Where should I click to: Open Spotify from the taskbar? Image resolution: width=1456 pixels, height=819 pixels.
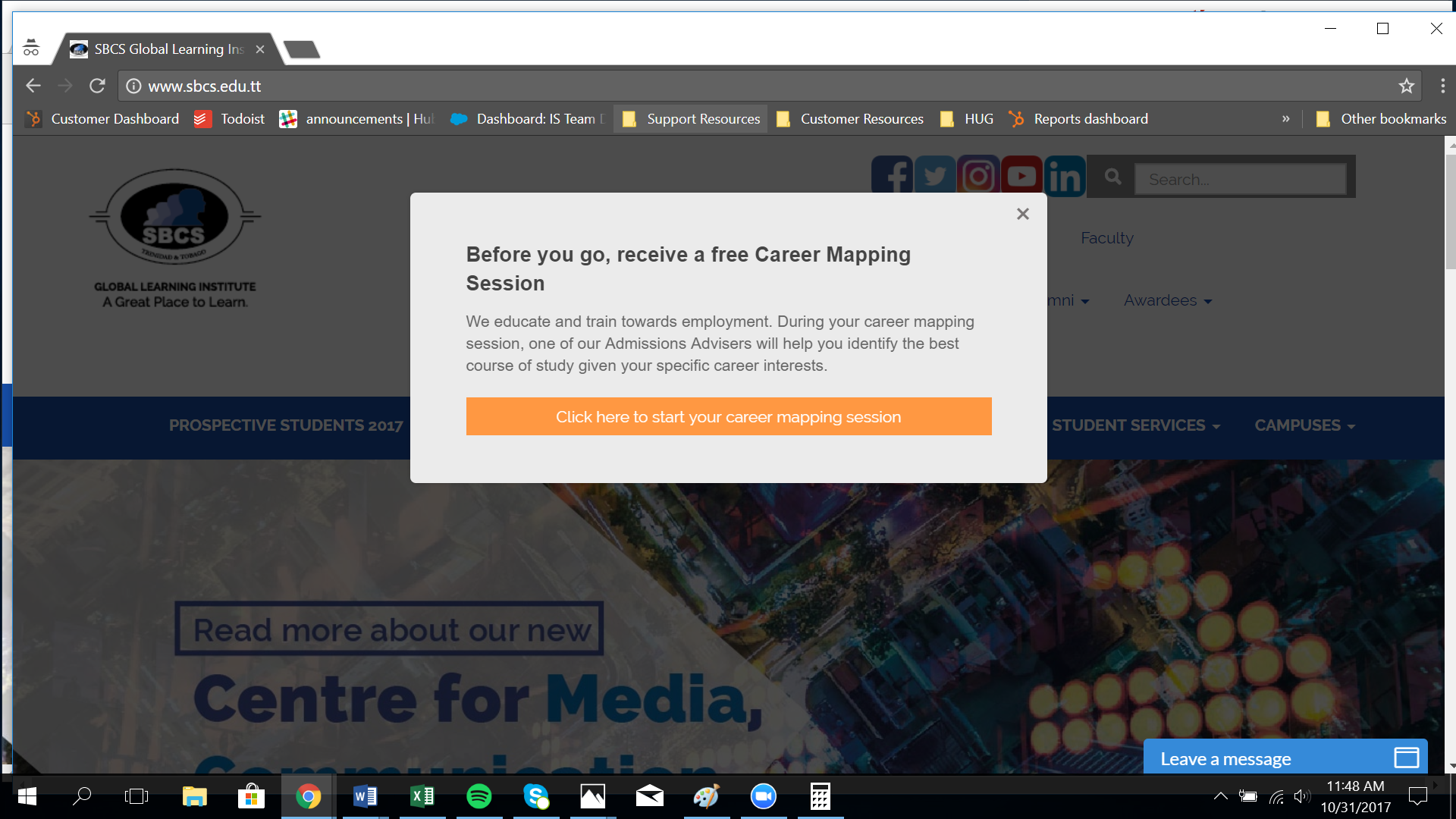tap(479, 796)
